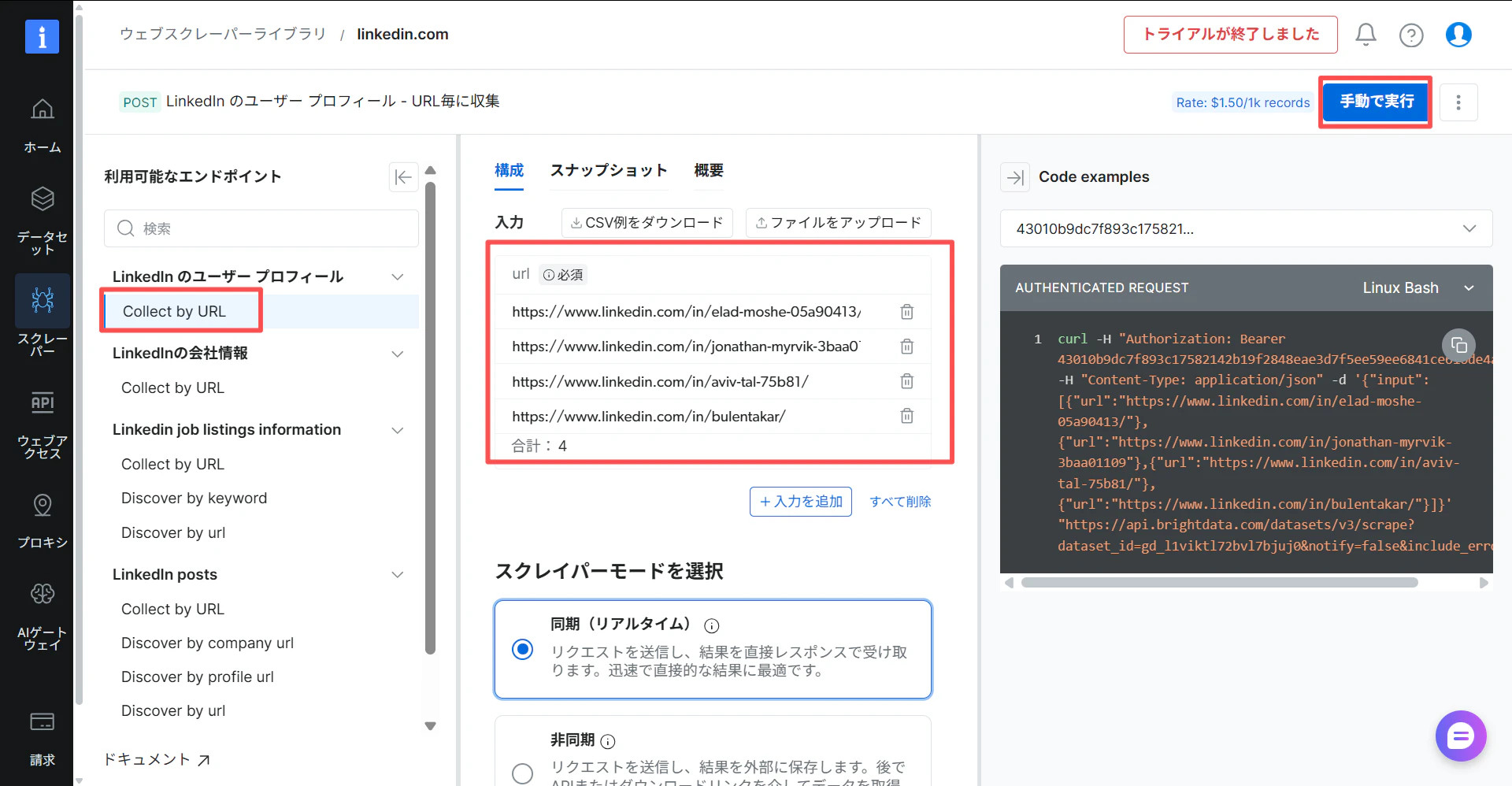1512x786 pixels.
Task: Open the AIゲートウェイ icon
Action: coord(43,593)
